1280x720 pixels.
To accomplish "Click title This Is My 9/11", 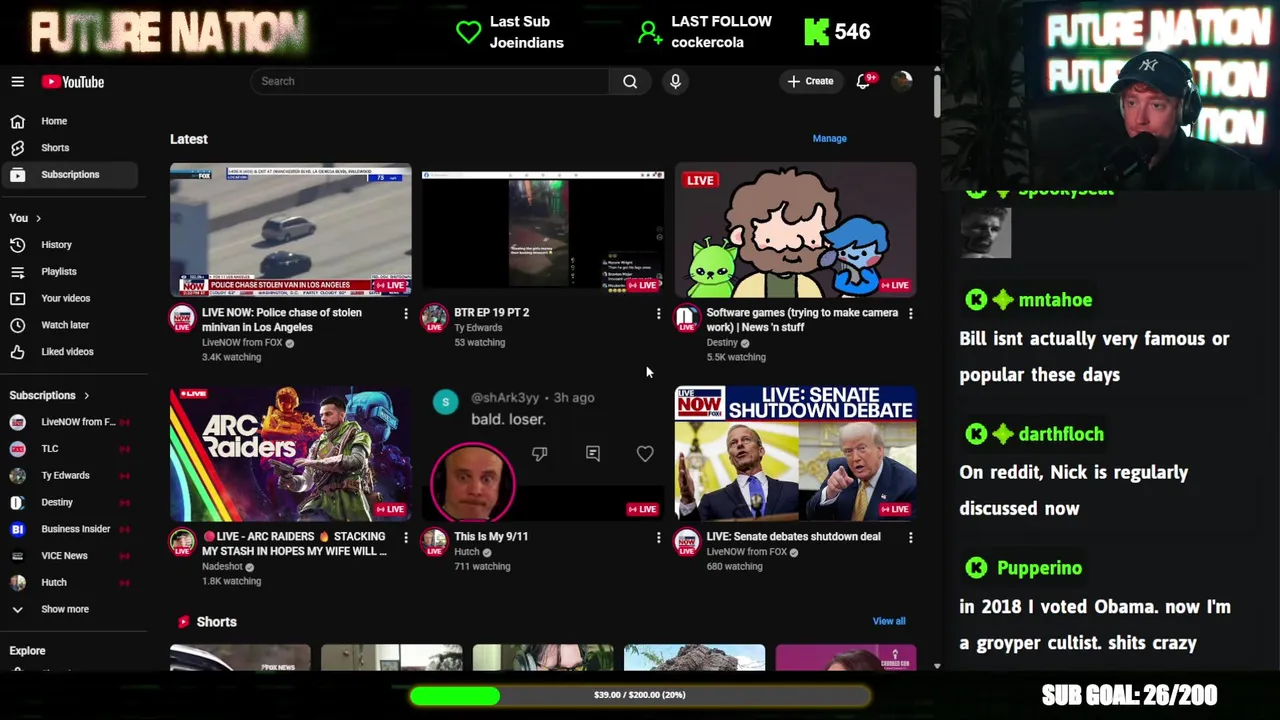I will pos(491,537).
